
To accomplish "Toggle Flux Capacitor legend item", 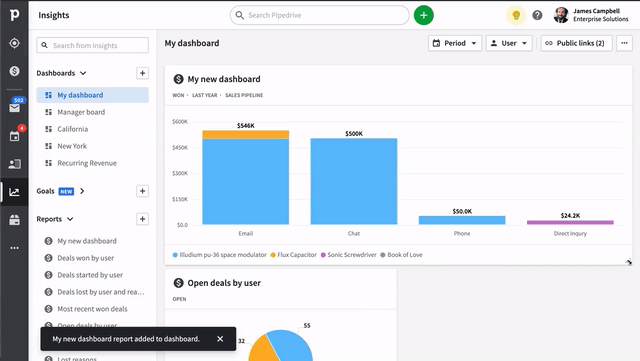I will click(x=293, y=255).
